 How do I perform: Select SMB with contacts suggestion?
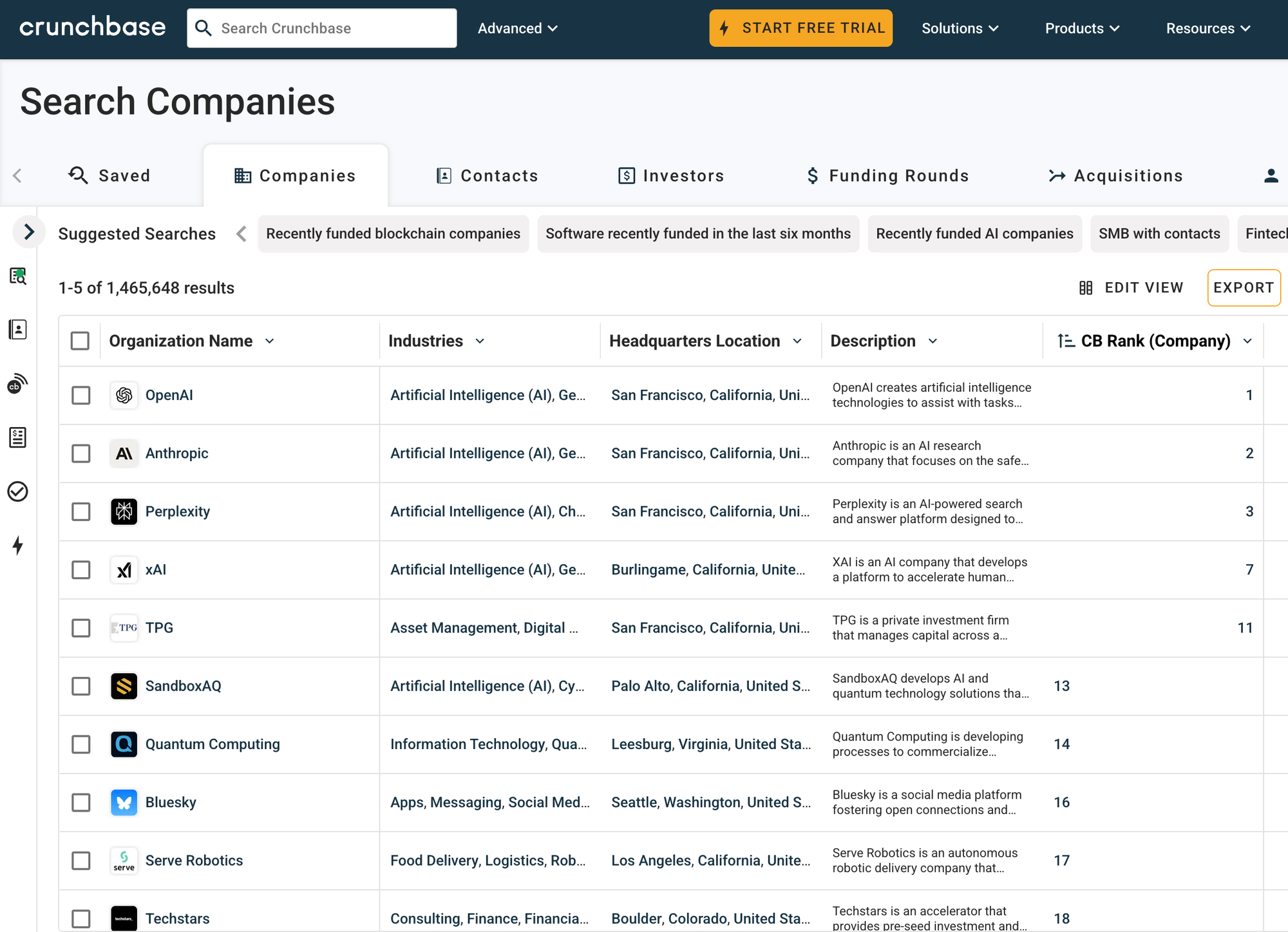[x=1159, y=234]
